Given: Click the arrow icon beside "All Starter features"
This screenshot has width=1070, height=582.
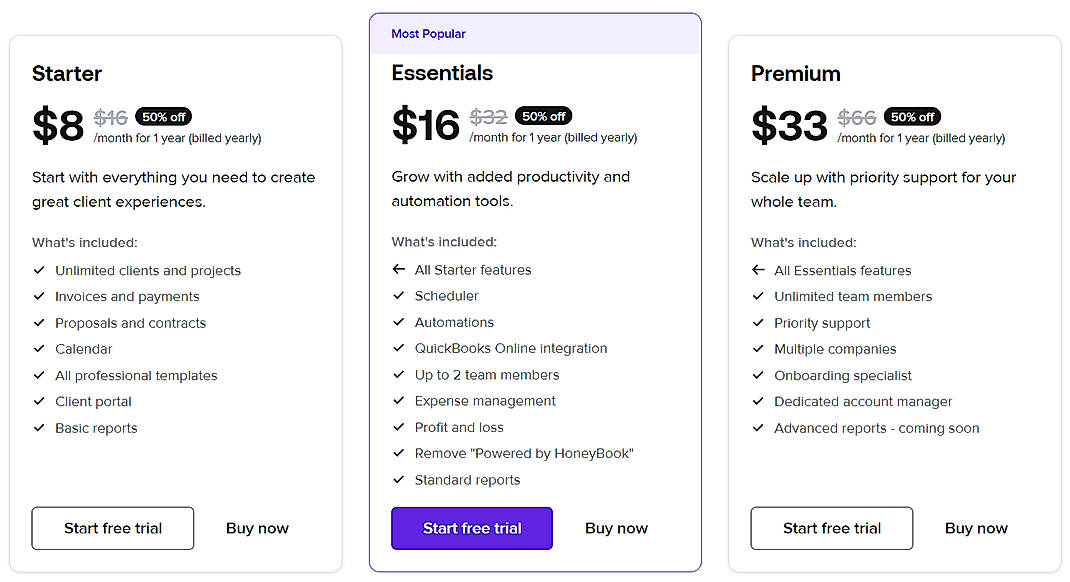Looking at the screenshot, I should 397,270.
